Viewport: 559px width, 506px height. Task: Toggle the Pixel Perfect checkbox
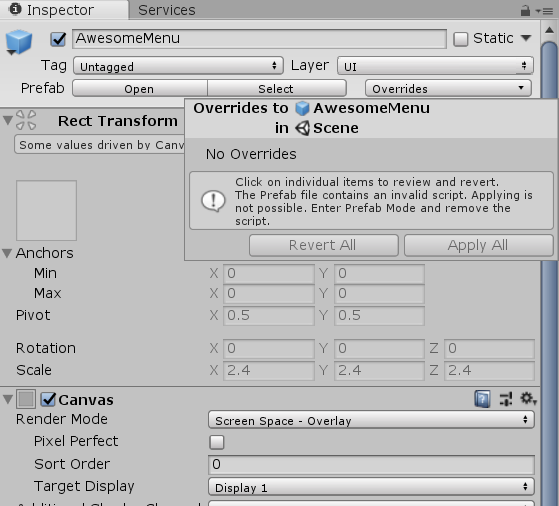[x=217, y=442]
